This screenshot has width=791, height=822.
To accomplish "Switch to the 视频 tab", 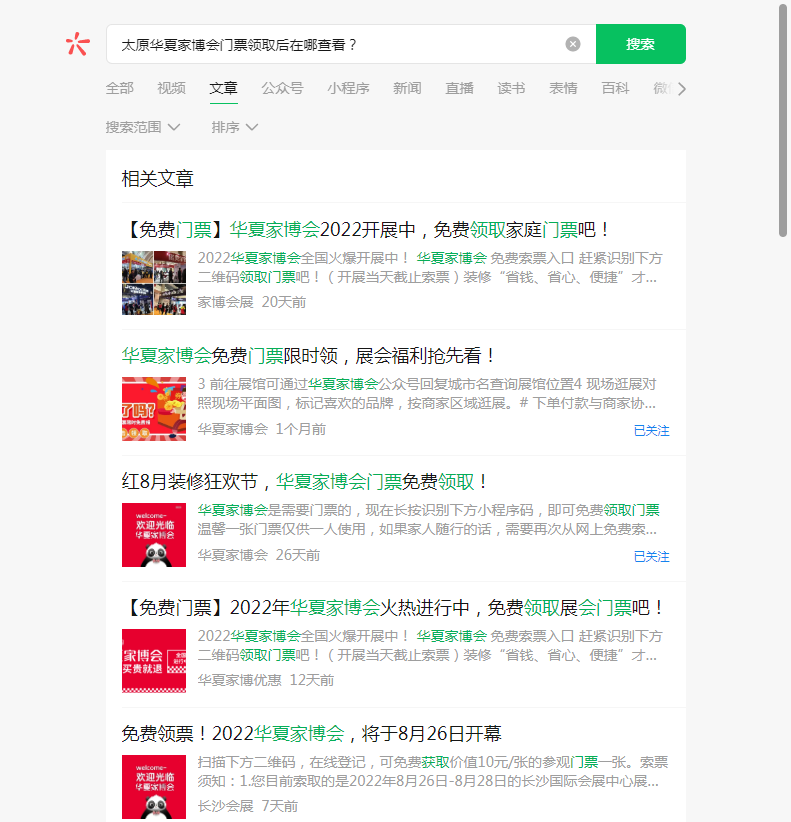I will point(171,88).
